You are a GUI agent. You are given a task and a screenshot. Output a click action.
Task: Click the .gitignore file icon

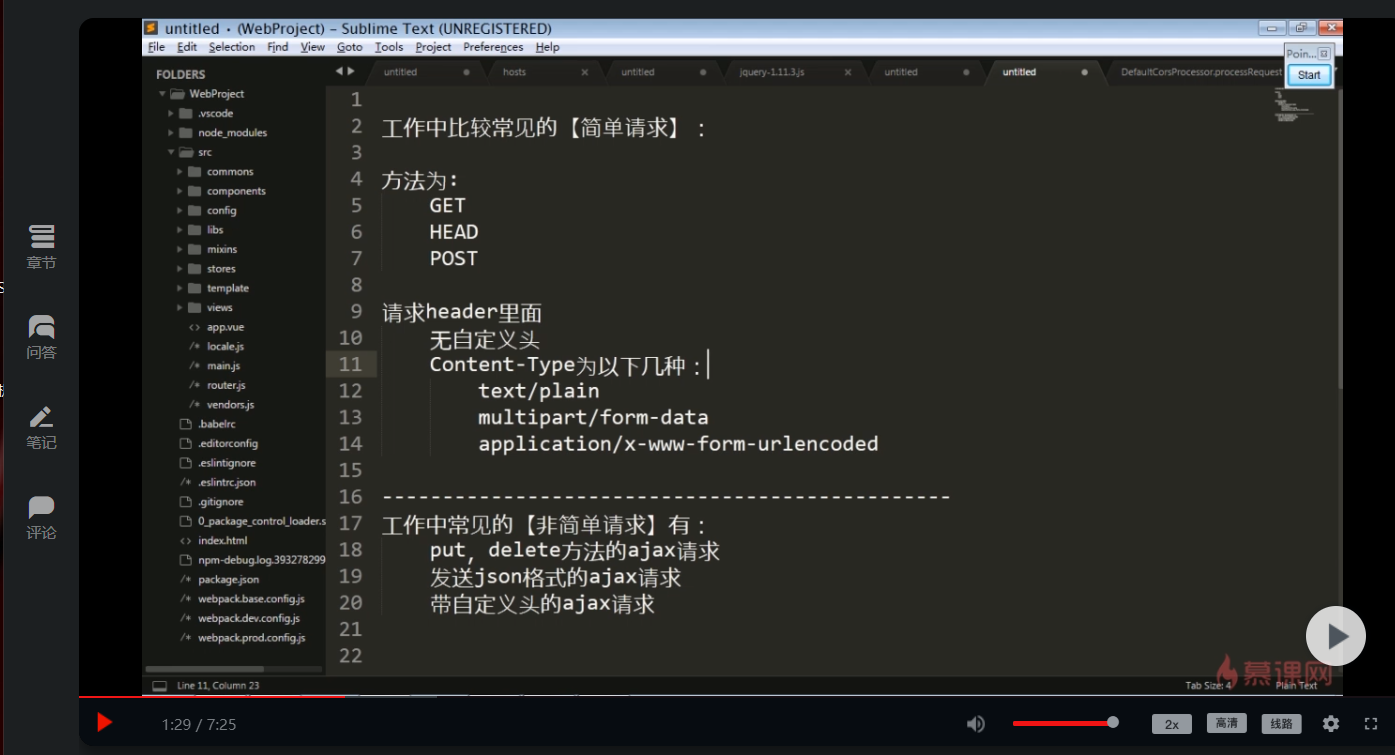pyautogui.click(x=185, y=502)
